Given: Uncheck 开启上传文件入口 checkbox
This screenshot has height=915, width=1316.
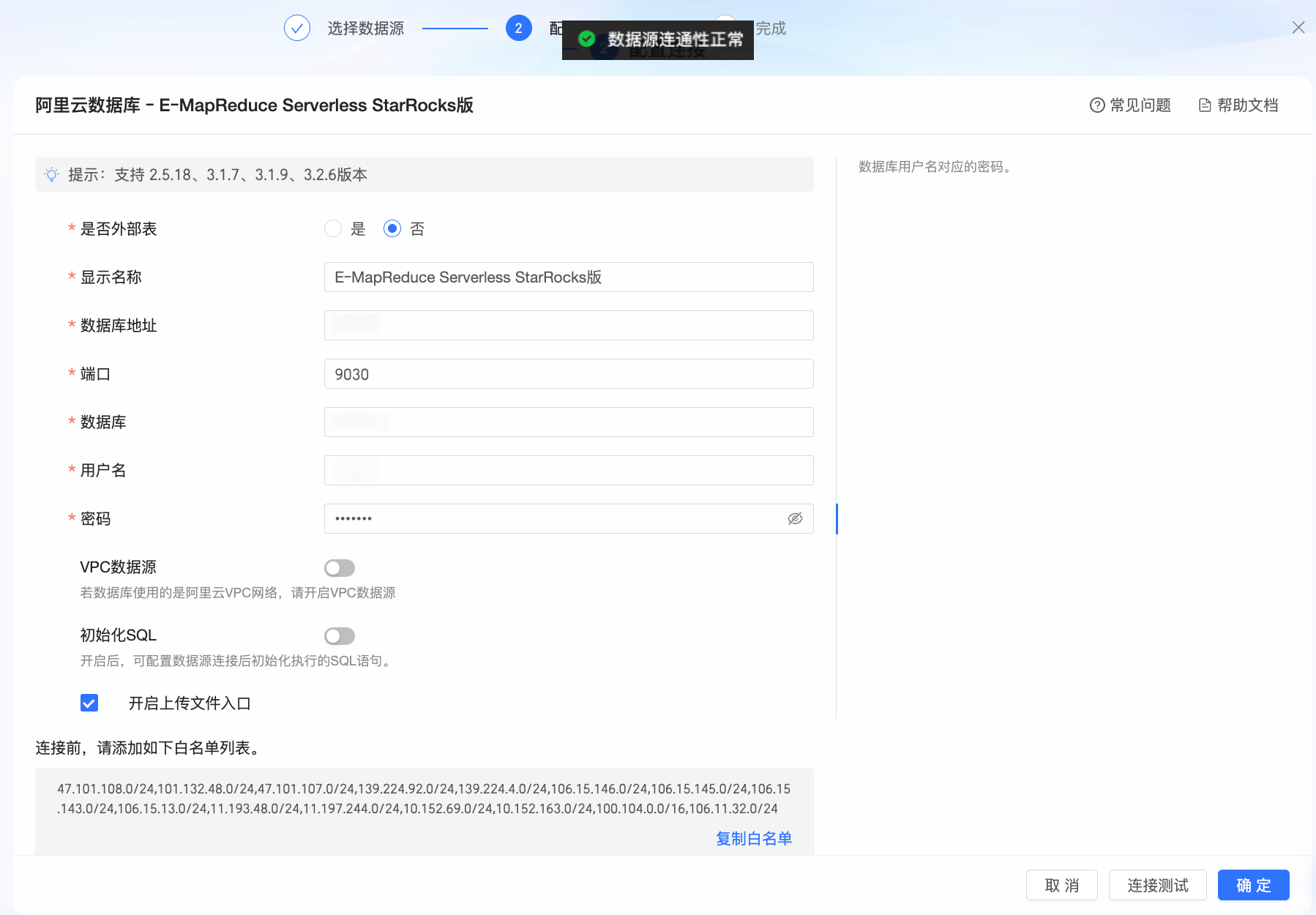Looking at the screenshot, I should click(x=89, y=703).
